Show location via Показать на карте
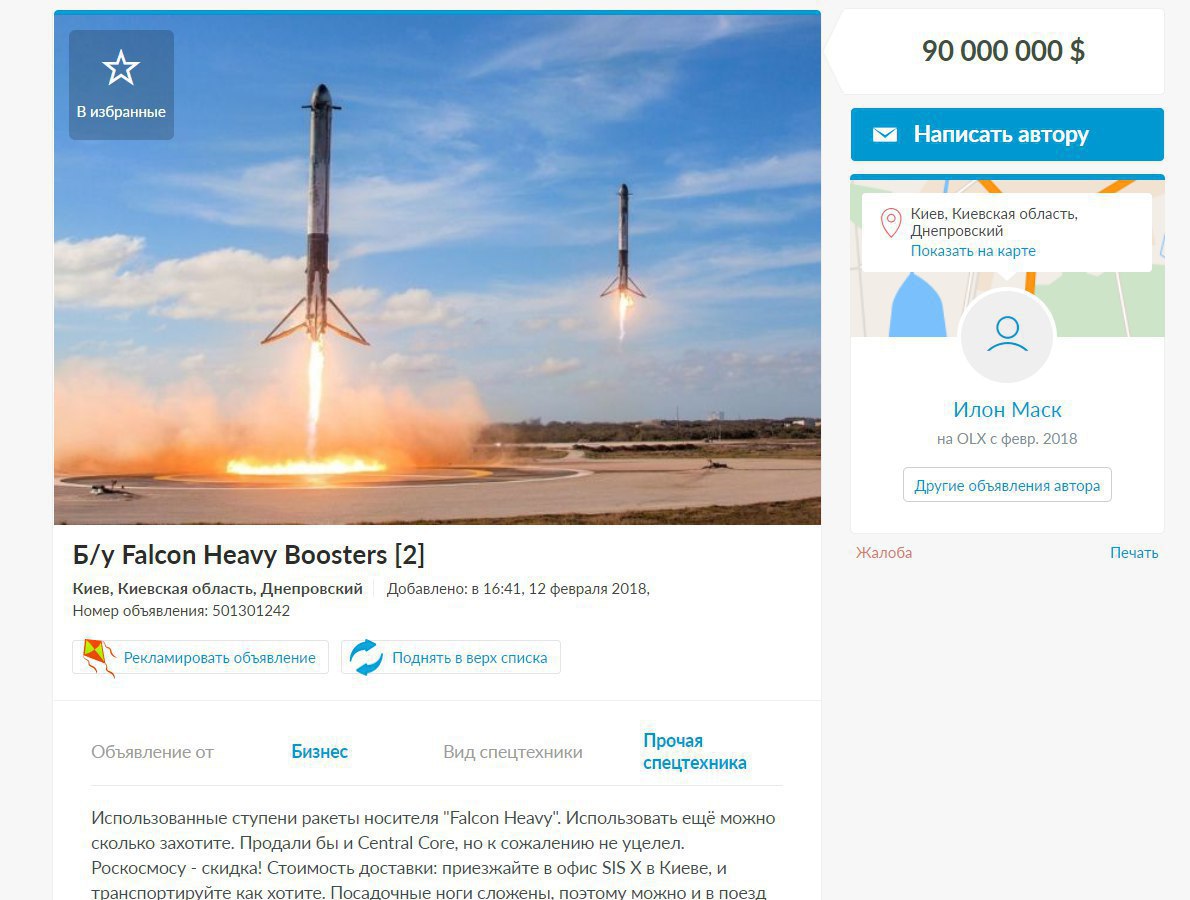 tap(973, 251)
